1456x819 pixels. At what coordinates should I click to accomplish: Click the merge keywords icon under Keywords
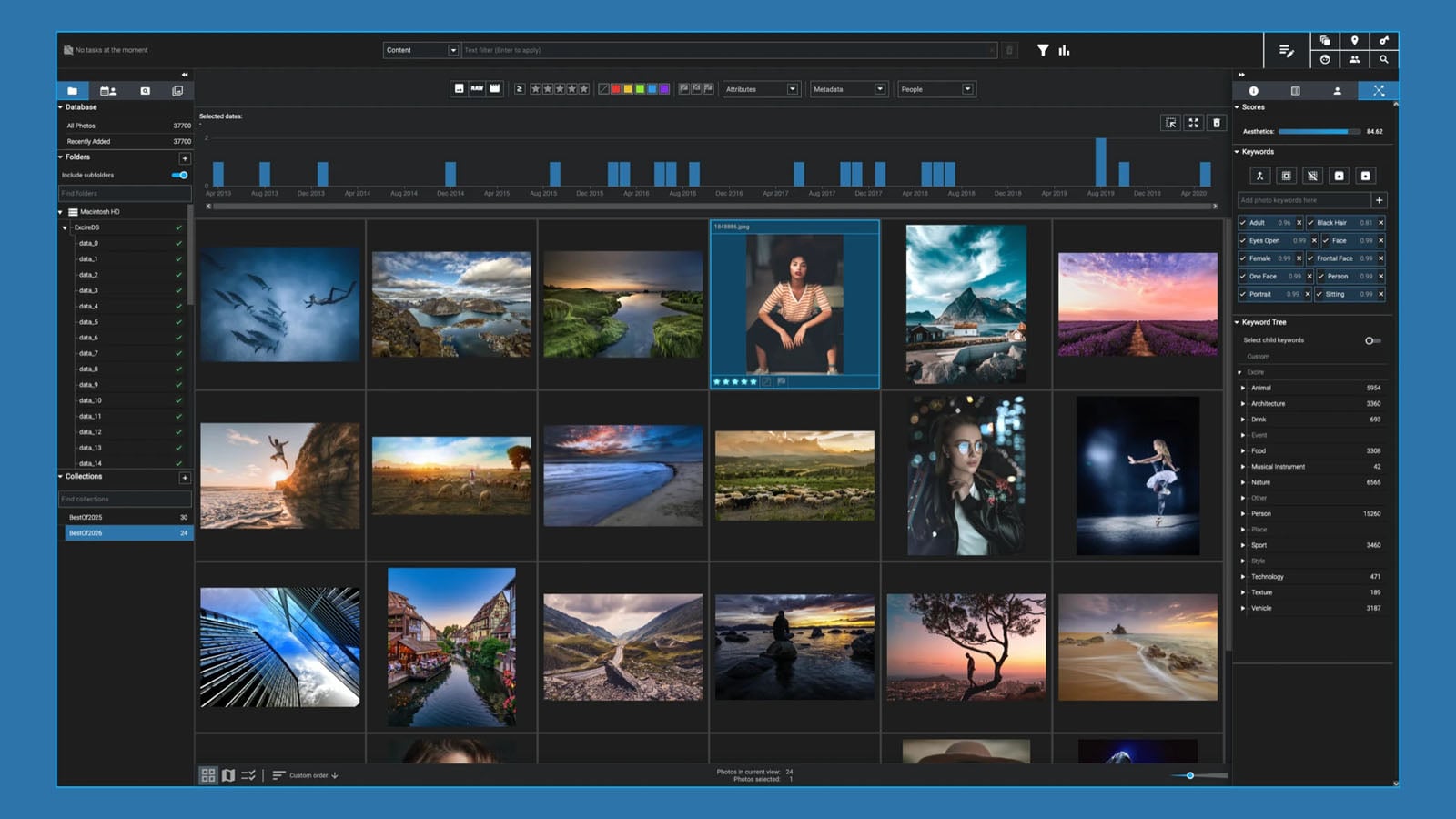pyautogui.click(x=1259, y=176)
